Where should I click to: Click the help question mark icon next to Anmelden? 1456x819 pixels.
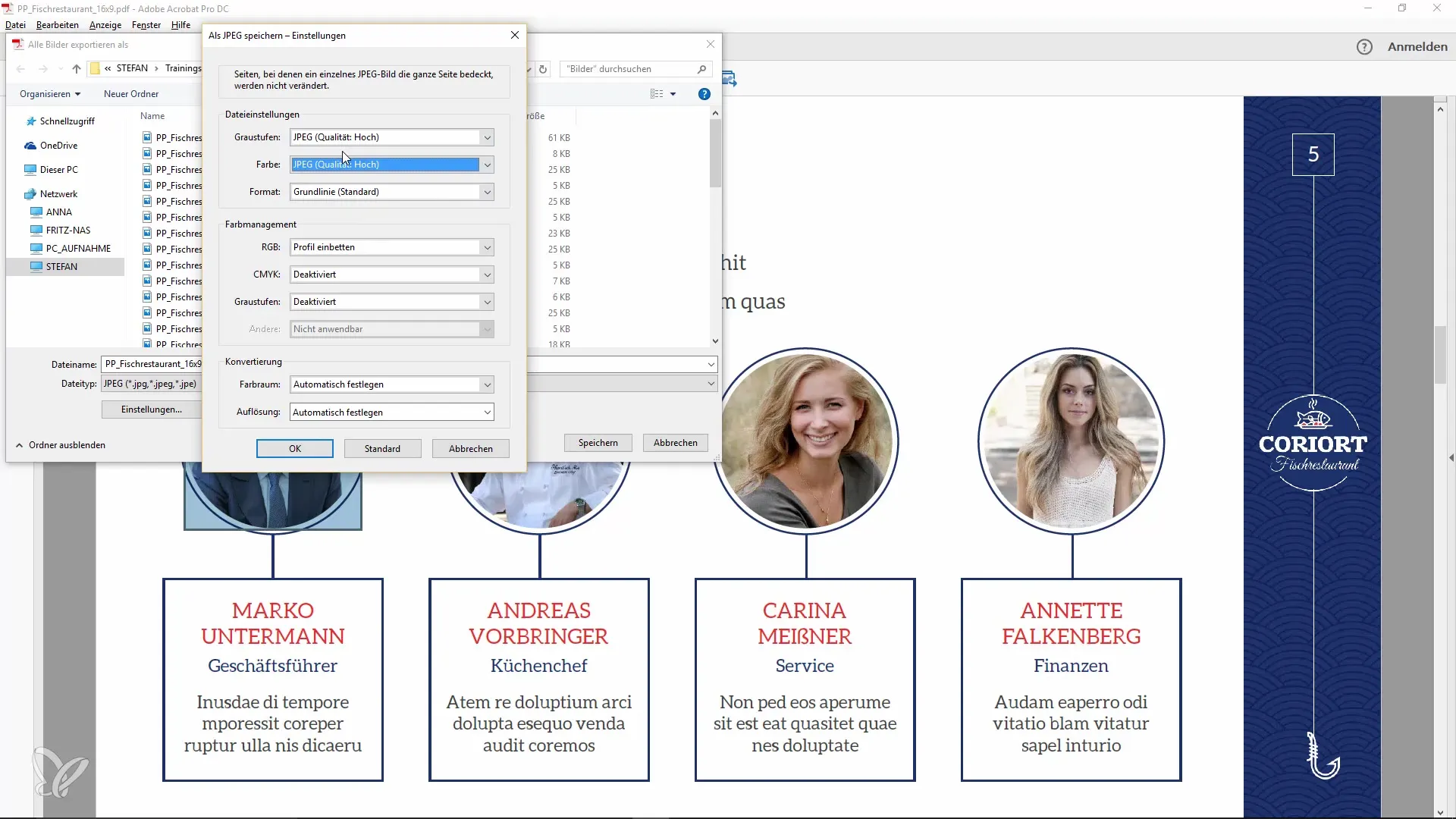click(1364, 47)
